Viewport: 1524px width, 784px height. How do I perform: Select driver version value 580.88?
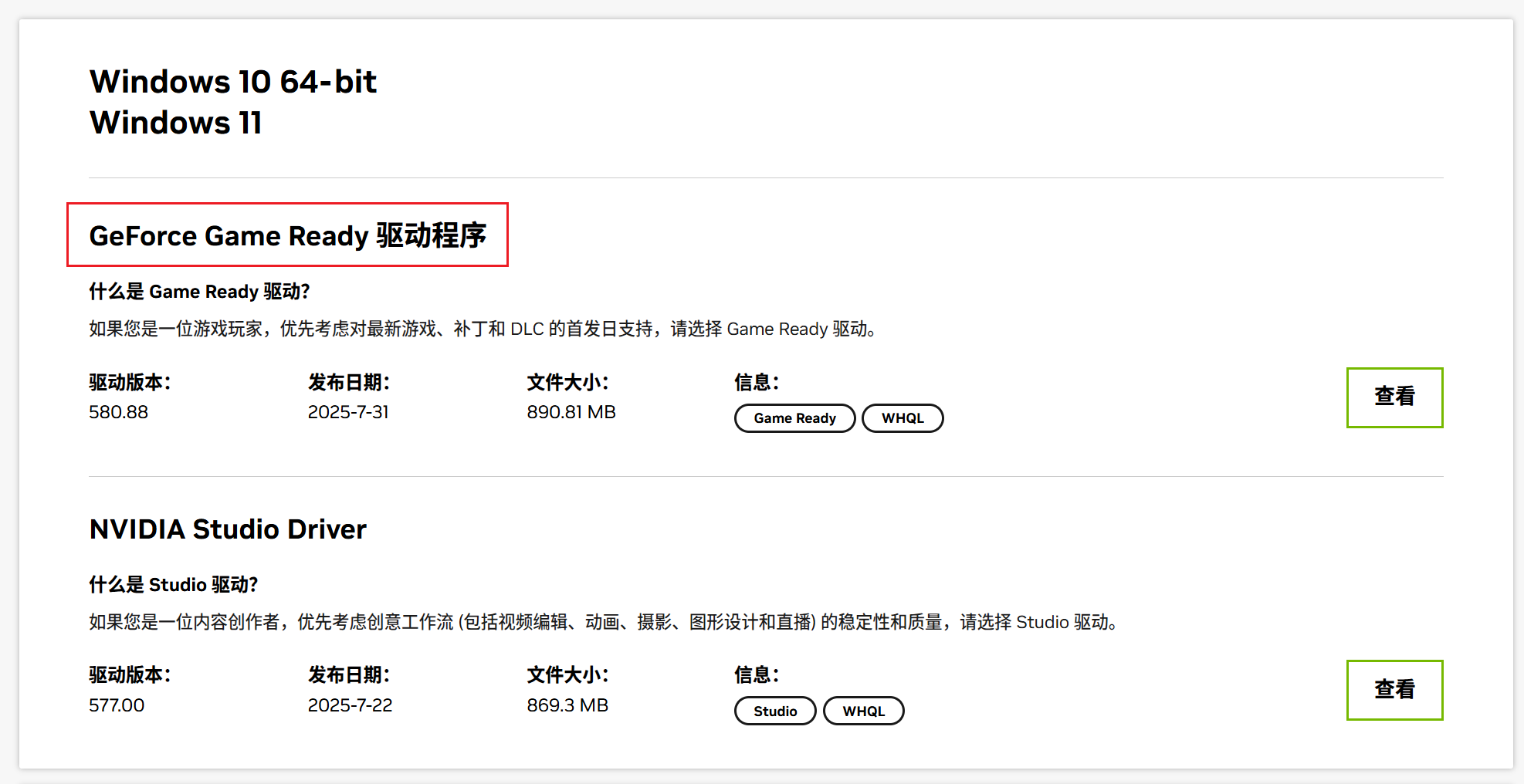(x=118, y=412)
